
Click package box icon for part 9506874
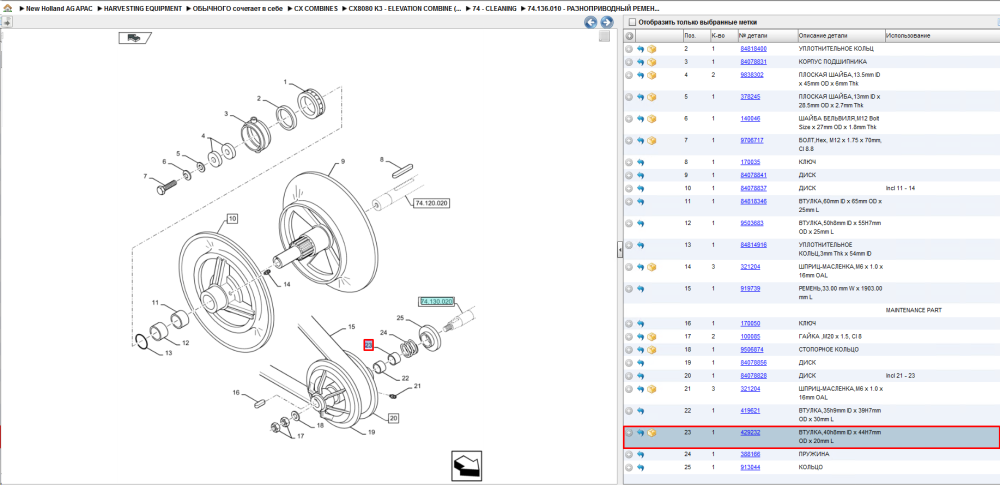pyautogui.click(x=652, y=350)
